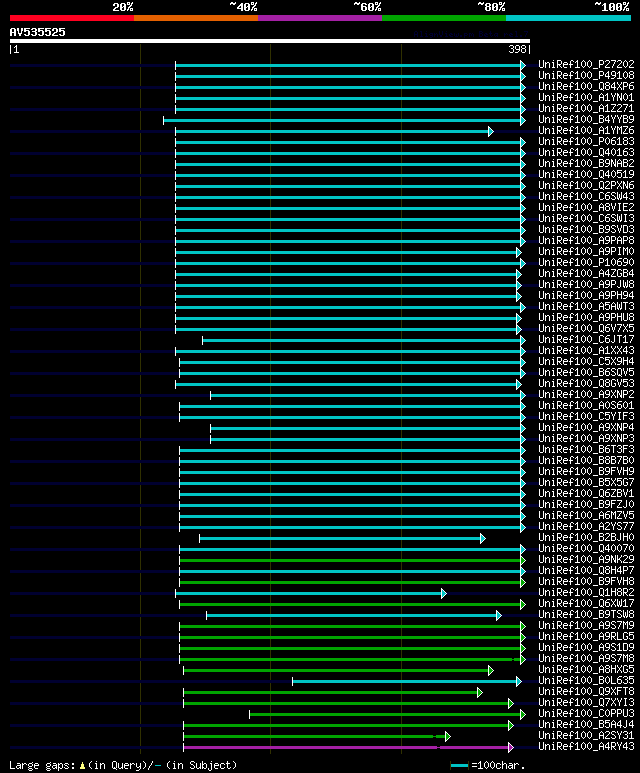Open hit UniRef100_A1YMZ6

(586, 131)
